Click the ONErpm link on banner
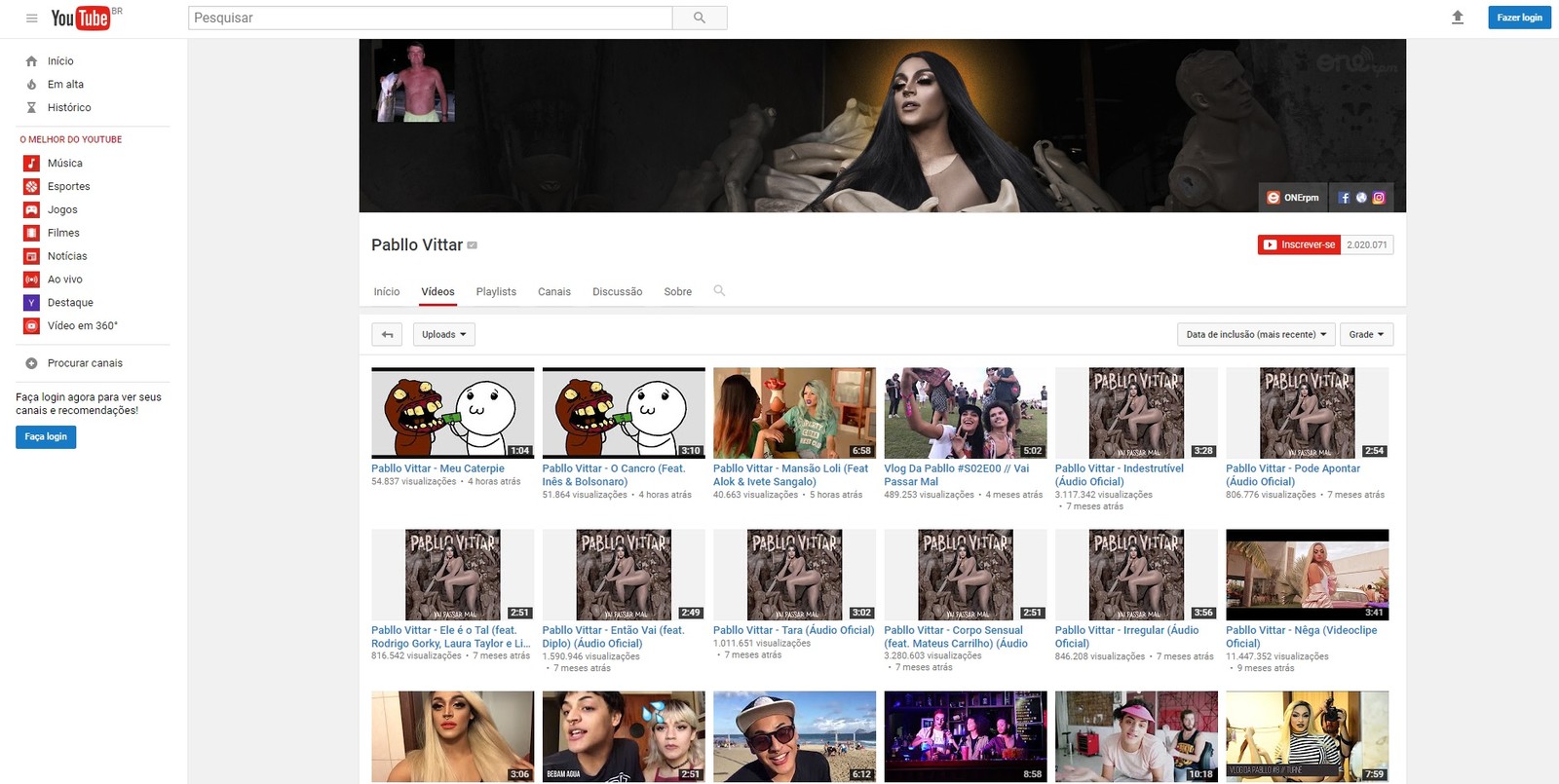Screen dimensions: 1559x784 point(1293,198)
